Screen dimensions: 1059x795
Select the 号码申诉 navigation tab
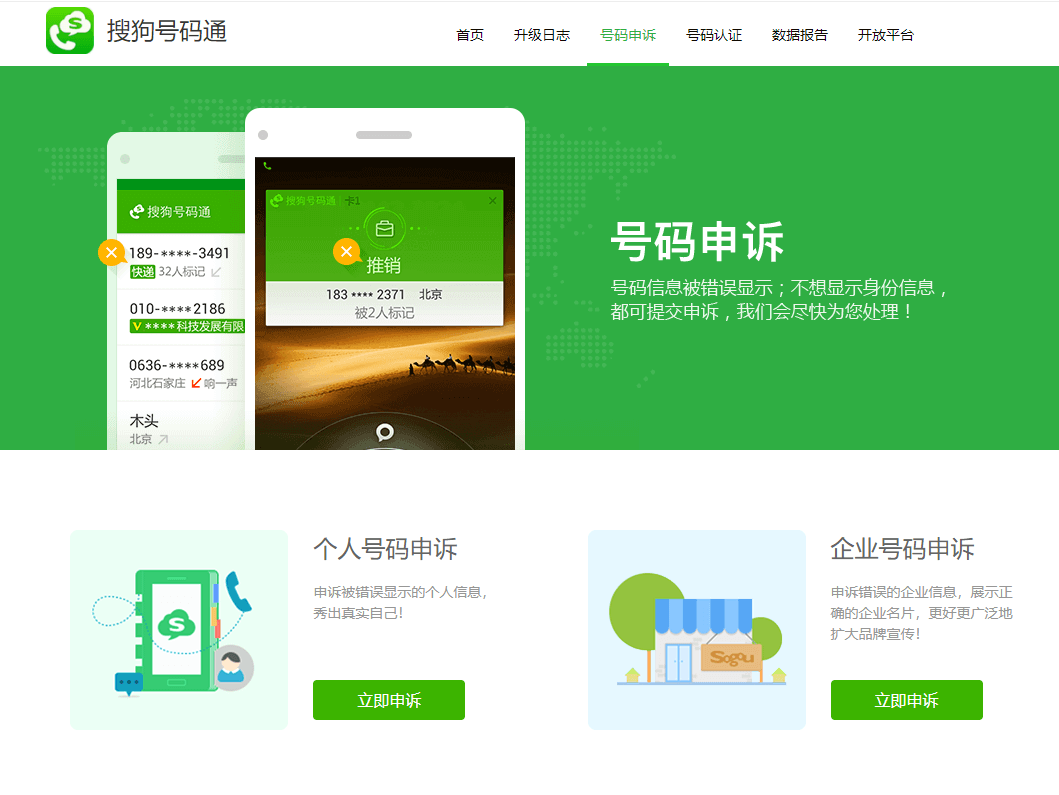pos(628,35)
